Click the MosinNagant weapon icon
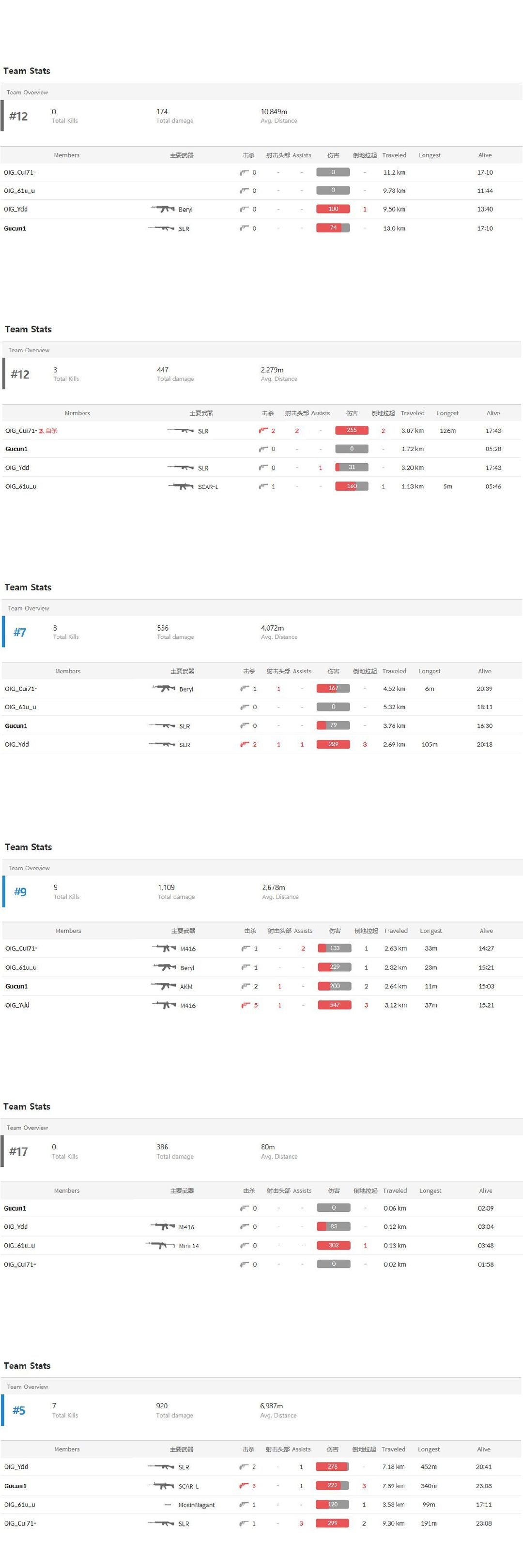The height and width of the screenshot is (1568, 523). 168,1505
